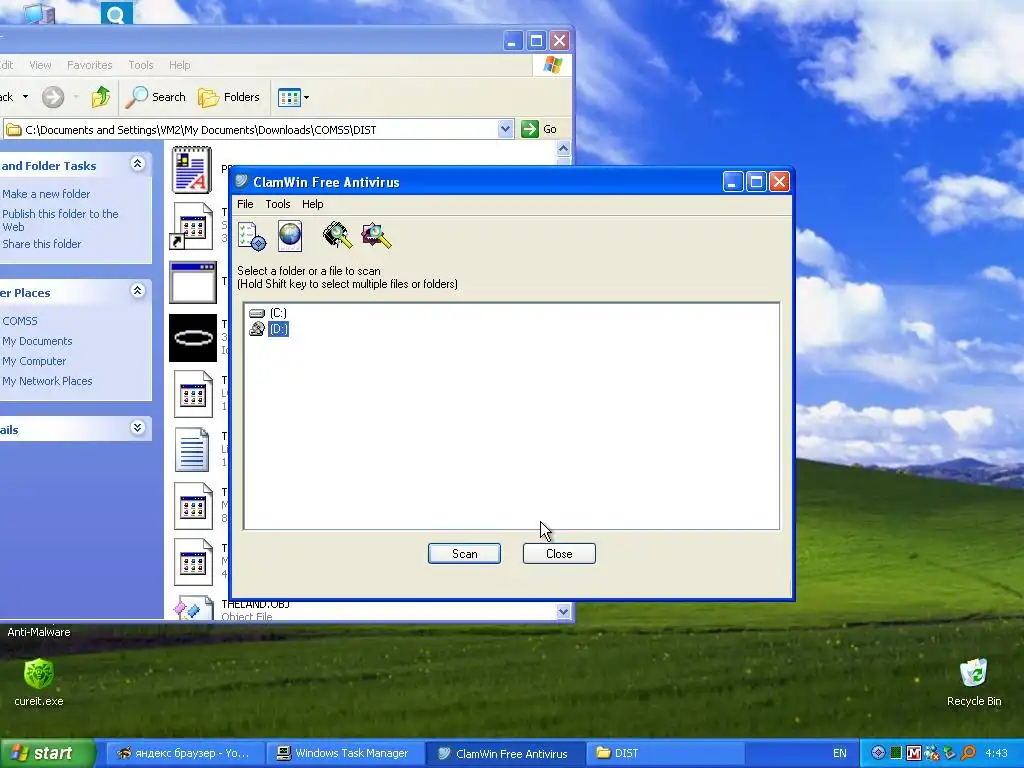Open My Network Places link

pyautogui.click(x=47, y=381)
